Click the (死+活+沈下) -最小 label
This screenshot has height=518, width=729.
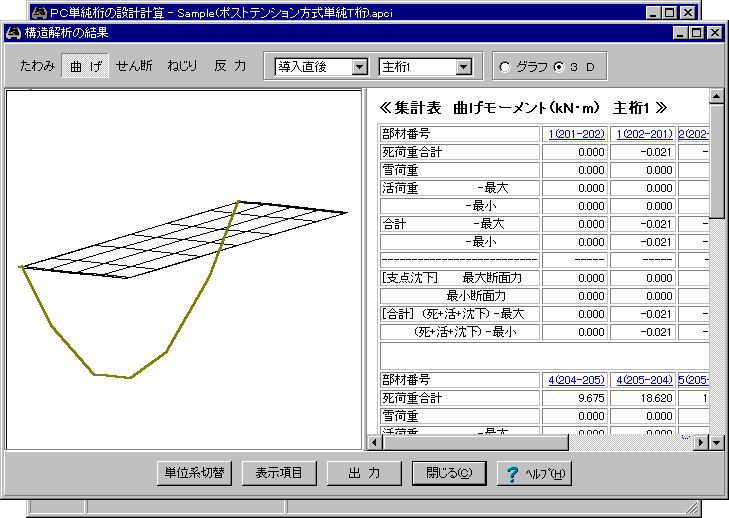point(459,332)
